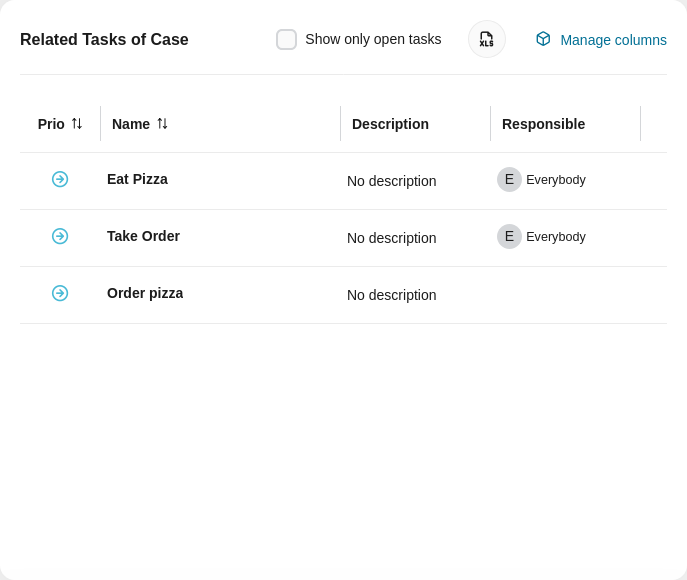
Task: Click Everybody label in Take Order row
Action: tap(556, 237)
